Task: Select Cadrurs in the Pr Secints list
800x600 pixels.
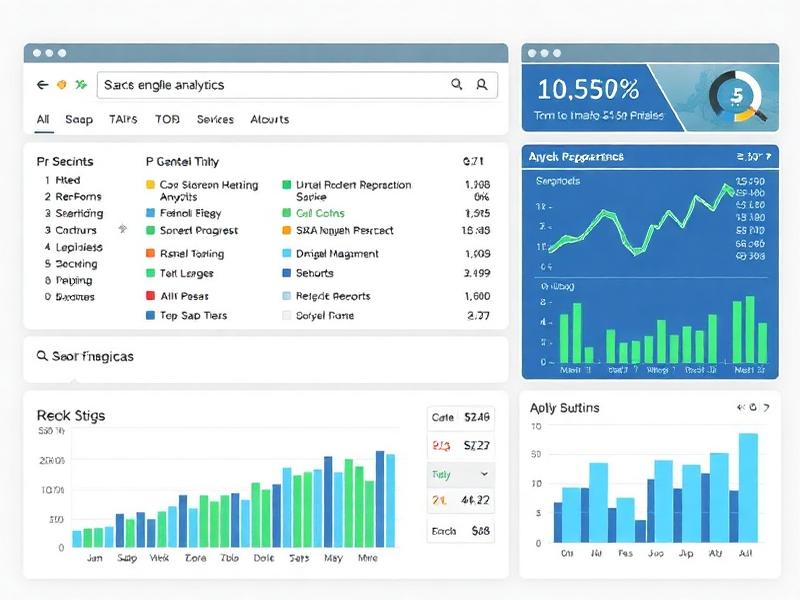Action: (x=76, y=230)
